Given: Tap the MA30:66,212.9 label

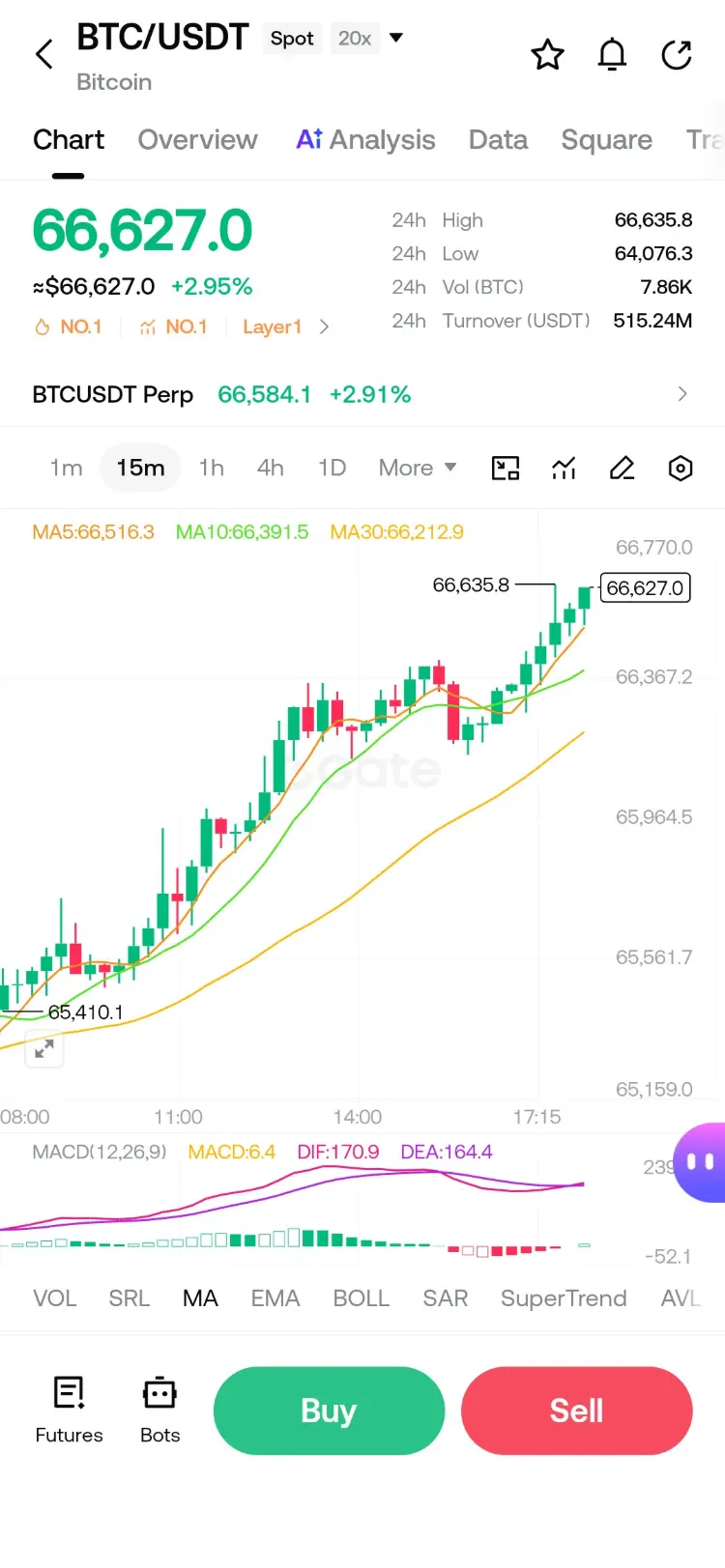Looking at the screenshot, I should pyautogui.click(x=396, y=532).
